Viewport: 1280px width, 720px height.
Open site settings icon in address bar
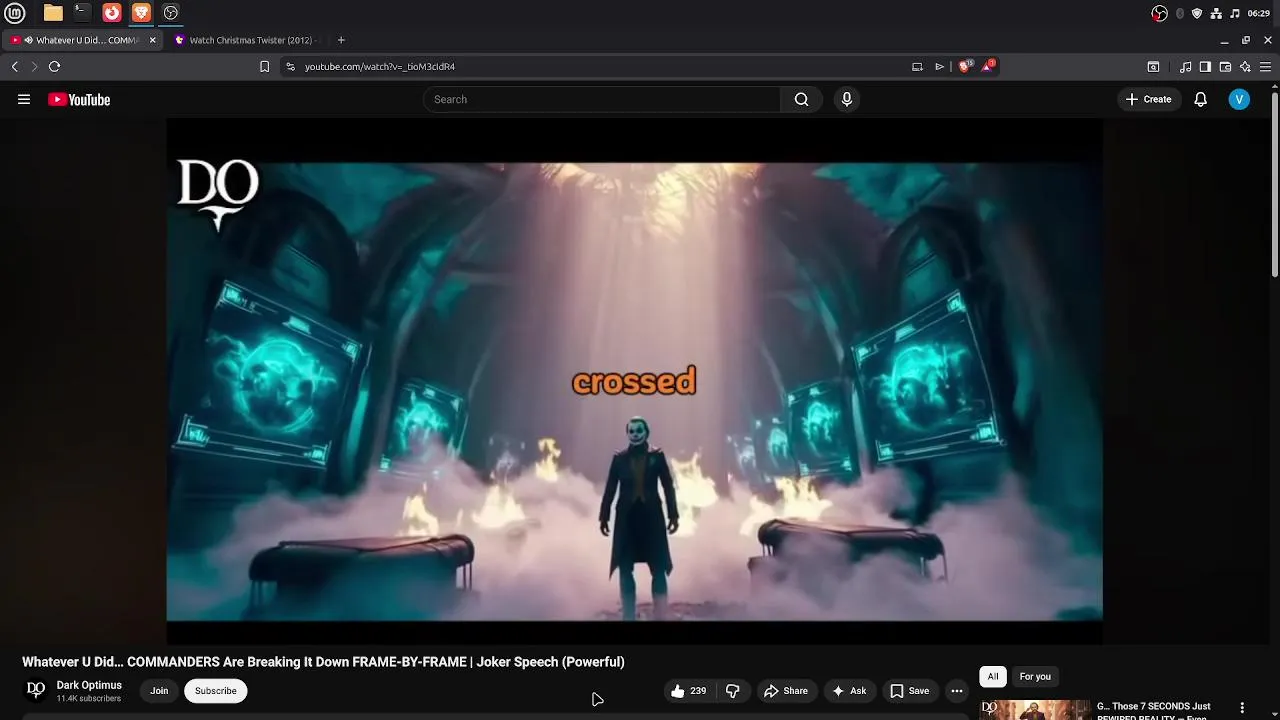(290, 66)
